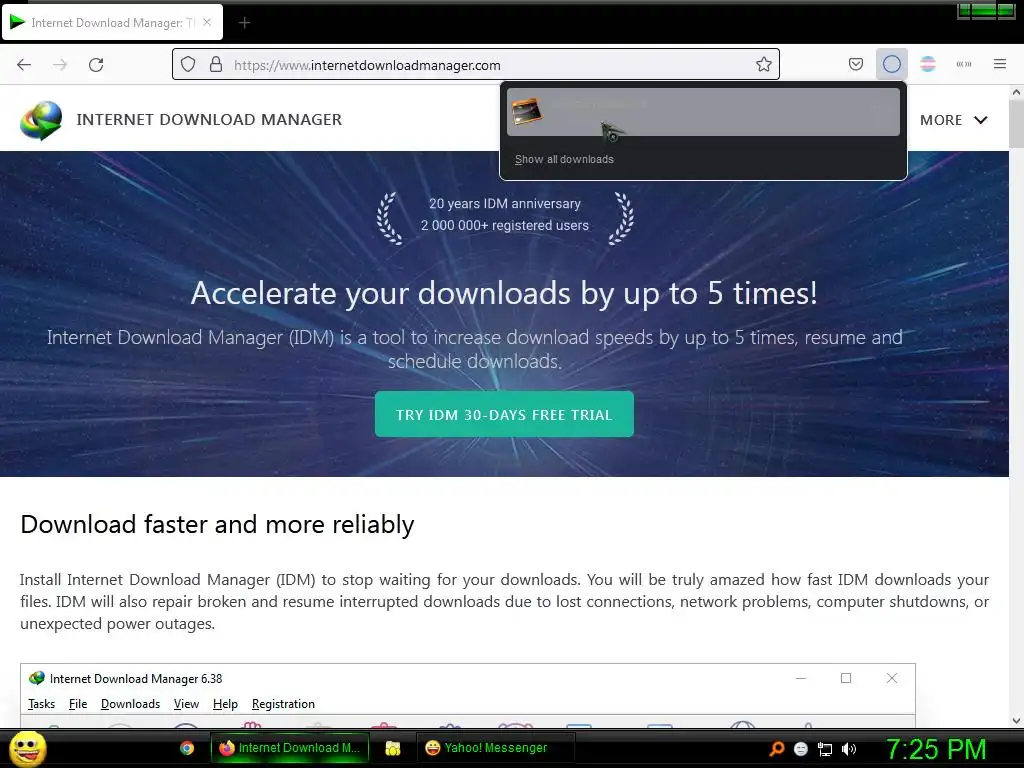This screenshot has width=1024, height=768.
Task: Switch to Yahoo! Messenger taskbar item
Action: pos(495,748)
